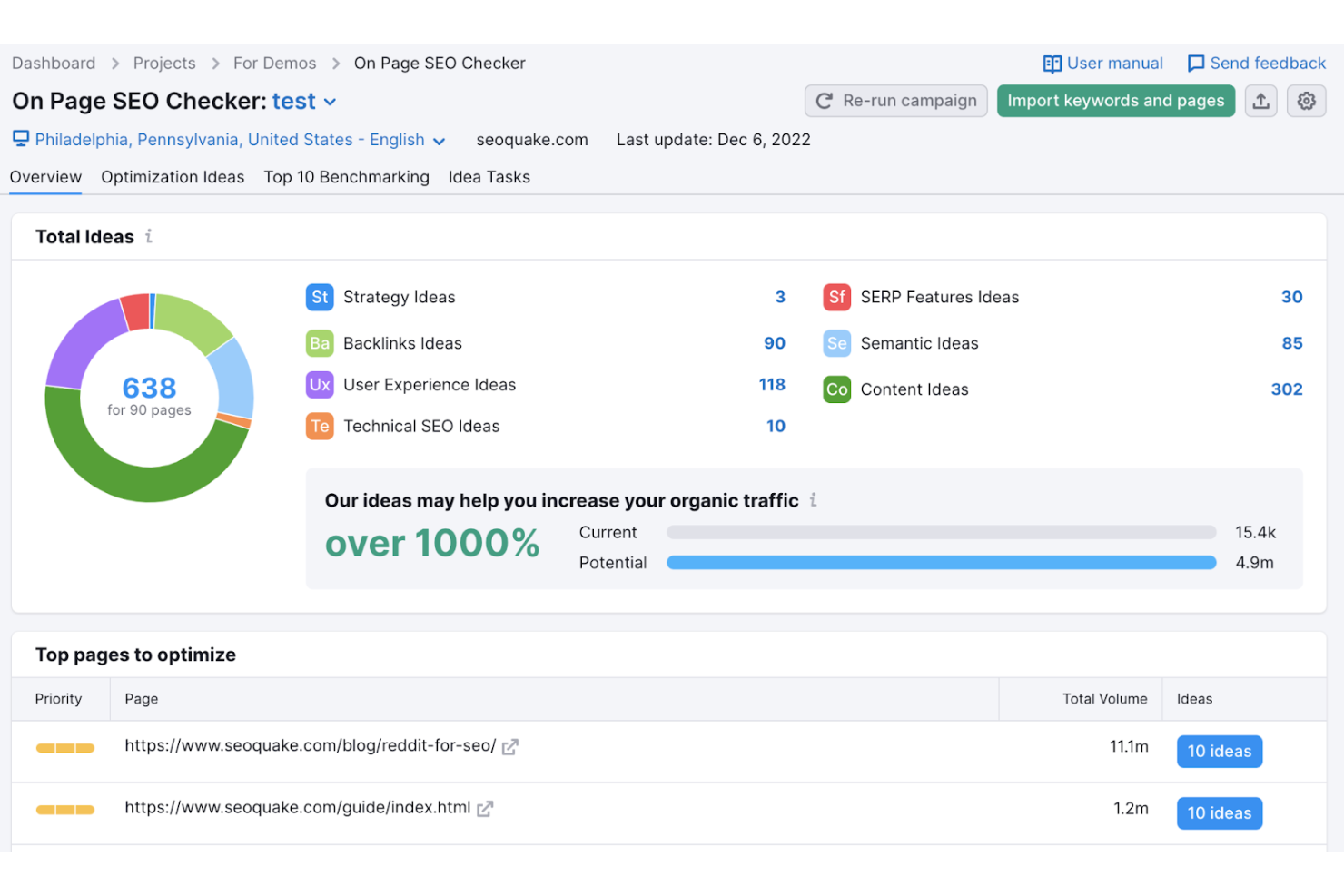Click the SERP Features Ideas count 30
The height and width of the screenshot is (896, 1344).
[1292, 297]
